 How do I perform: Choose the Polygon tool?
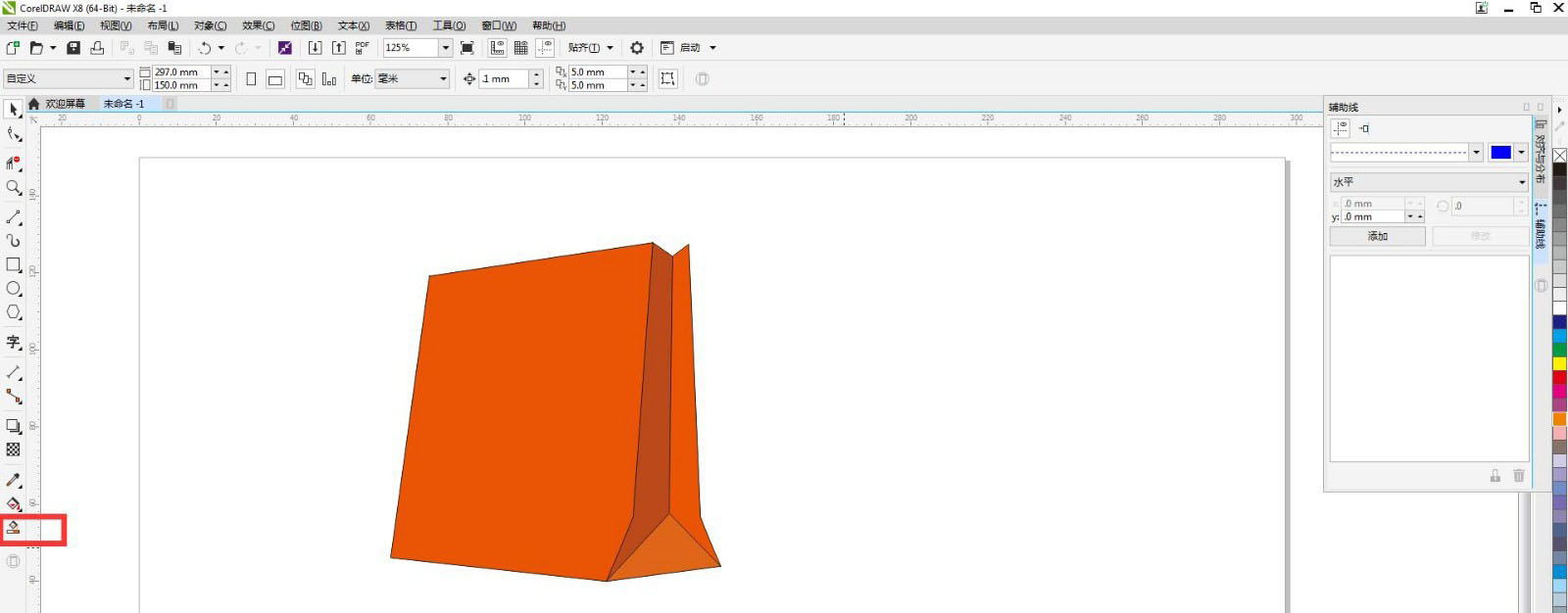click(x=14, y=312)
